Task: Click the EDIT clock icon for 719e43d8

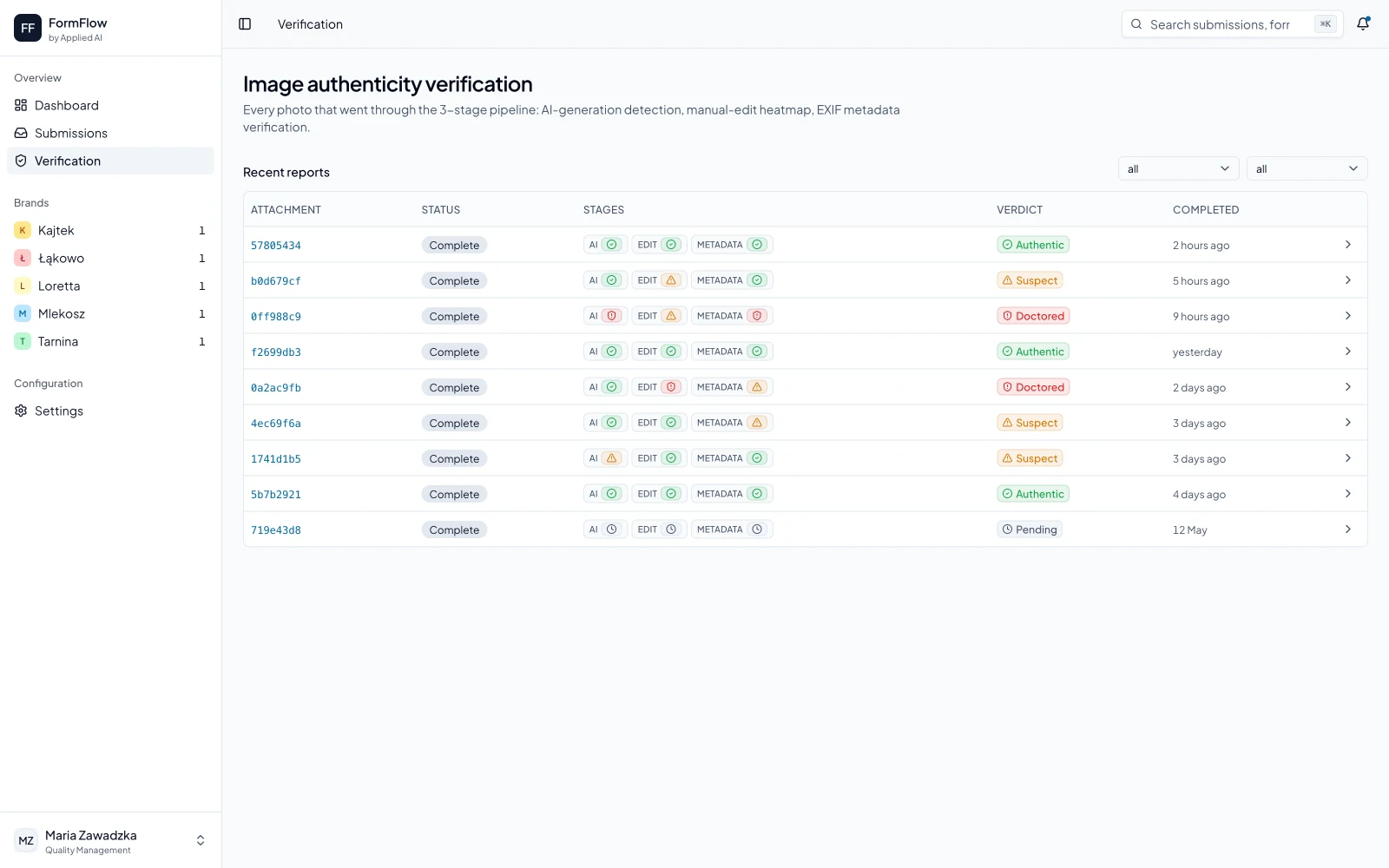Action: coord(671,529)
